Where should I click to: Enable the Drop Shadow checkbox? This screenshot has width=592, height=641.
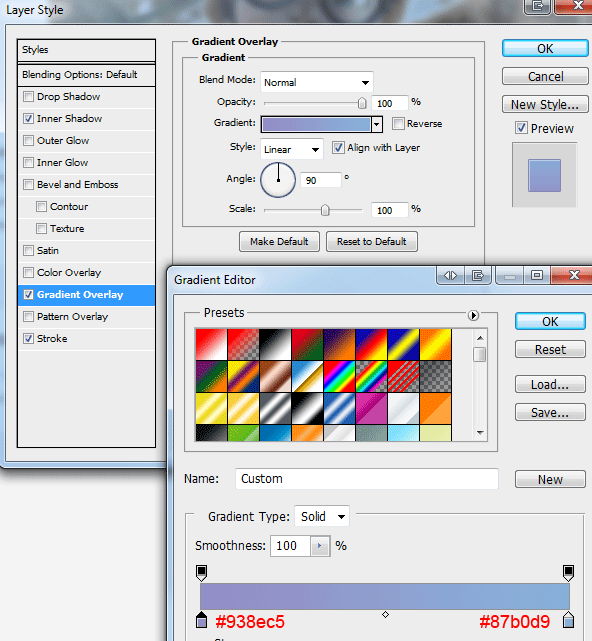(28, 96)
